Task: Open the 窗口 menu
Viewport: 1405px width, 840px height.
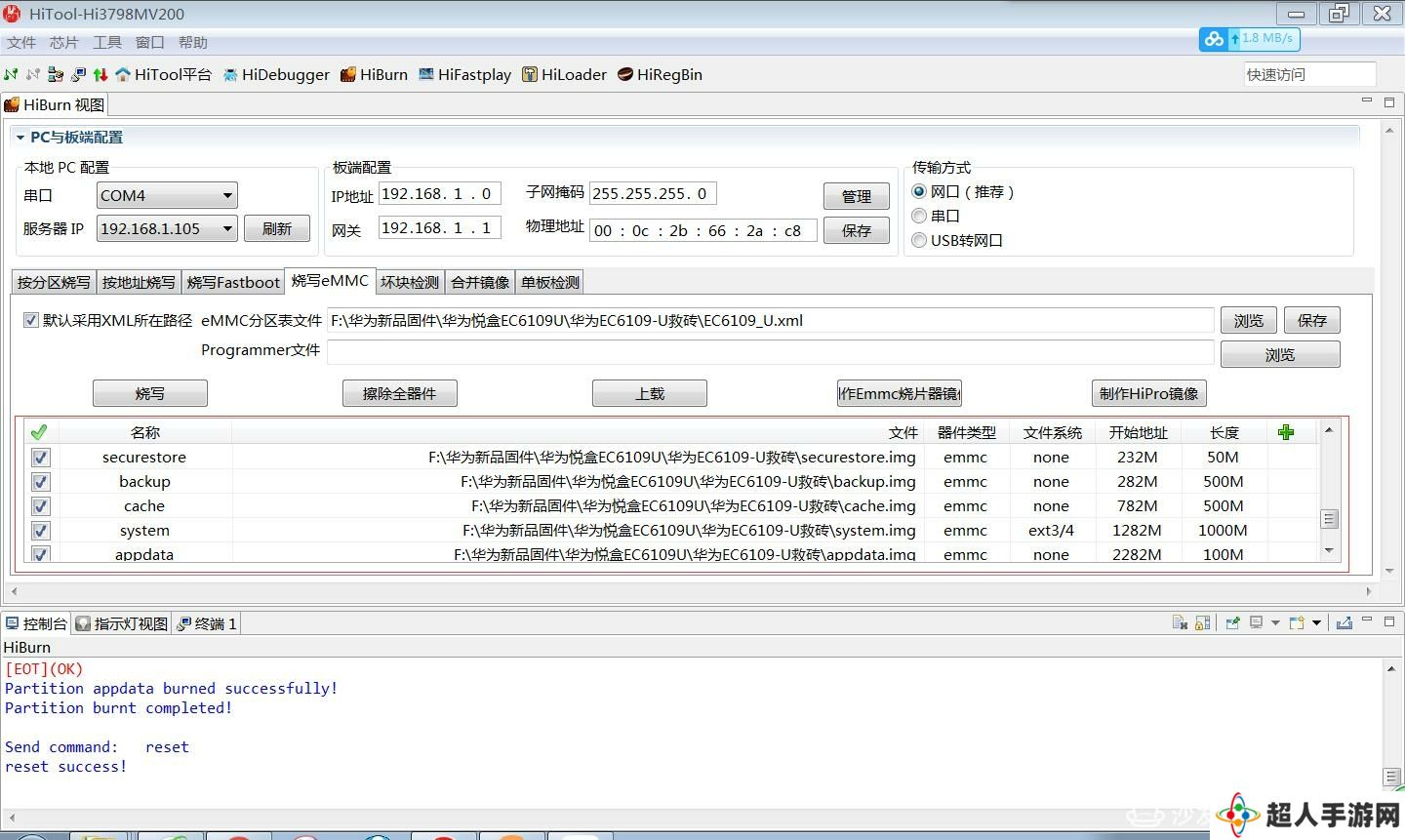Action: click(x=150, y=43)
